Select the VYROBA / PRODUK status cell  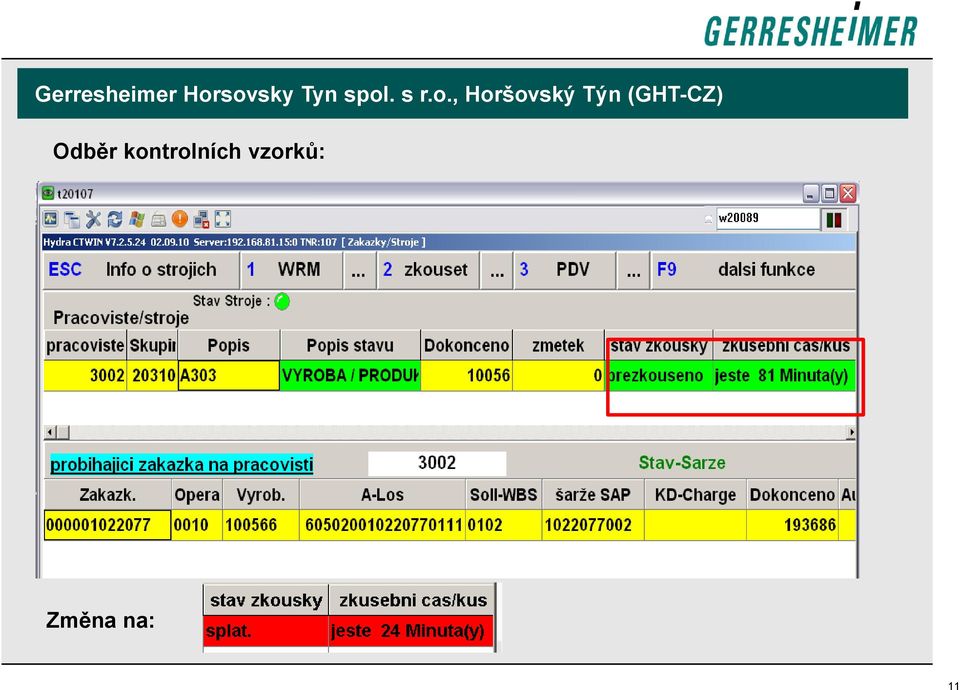tap(350, 375)
